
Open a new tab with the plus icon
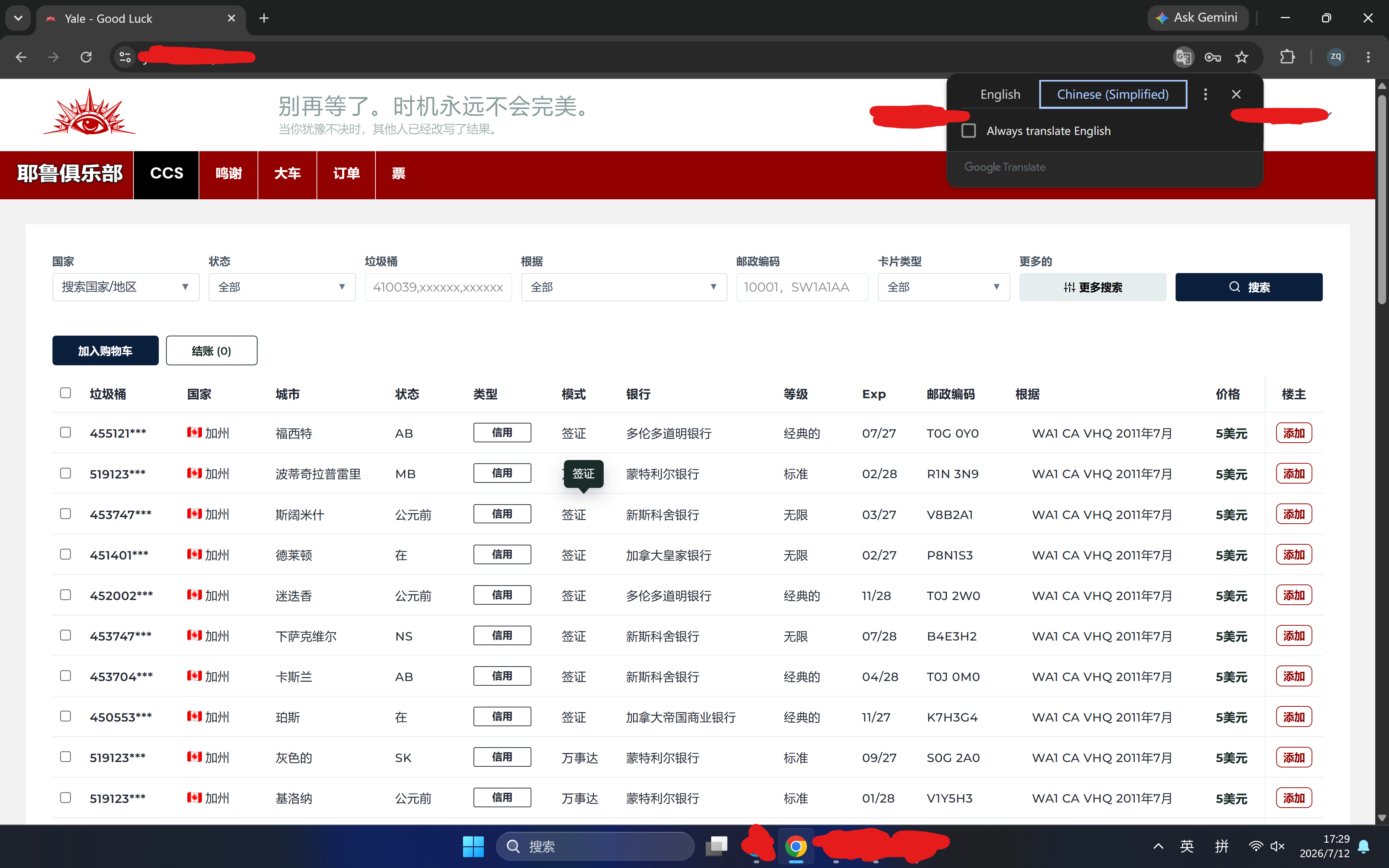[264, 18]
